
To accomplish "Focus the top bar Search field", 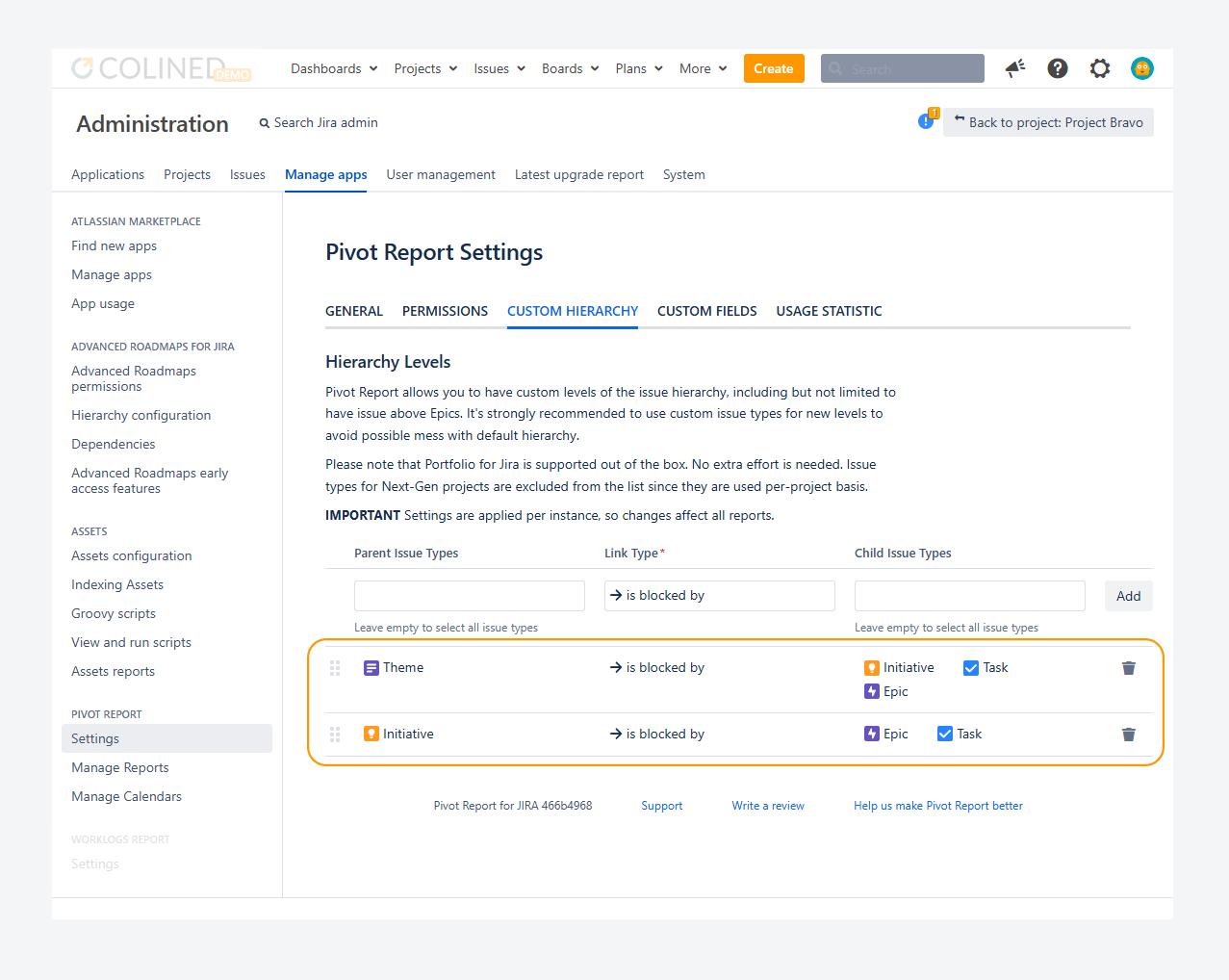I will click(903, 68).
